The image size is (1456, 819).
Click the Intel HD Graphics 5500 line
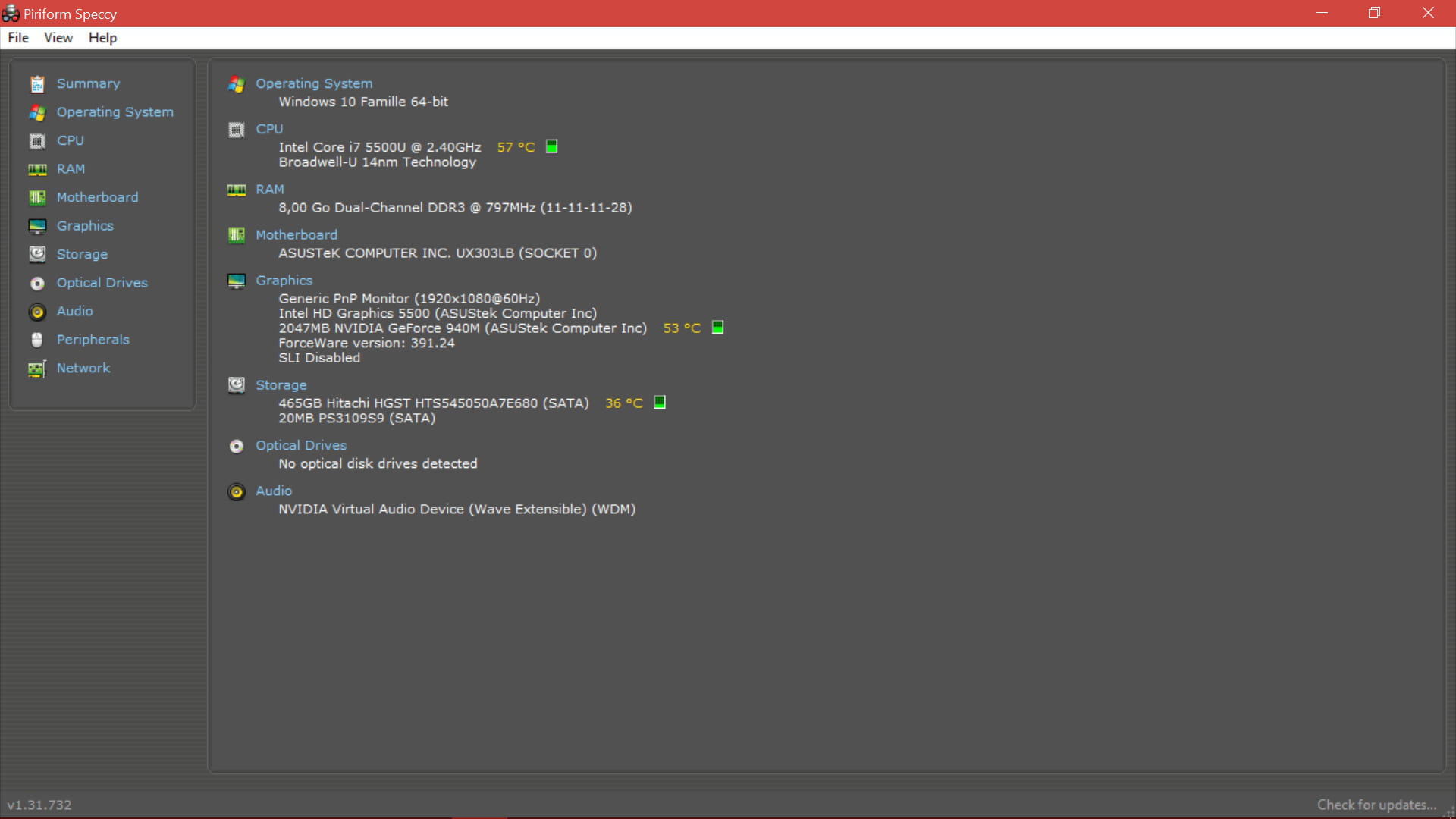(x=438, y=313)
